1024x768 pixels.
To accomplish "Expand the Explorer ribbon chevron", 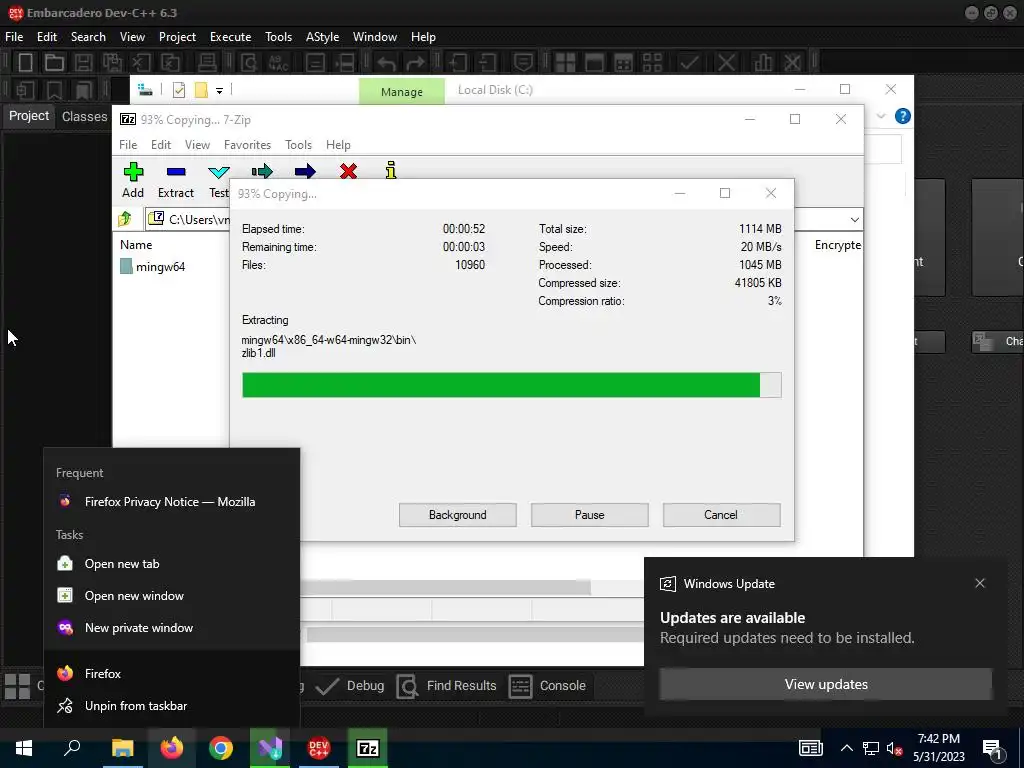I will pyautogui.click(x=881, y=116).
